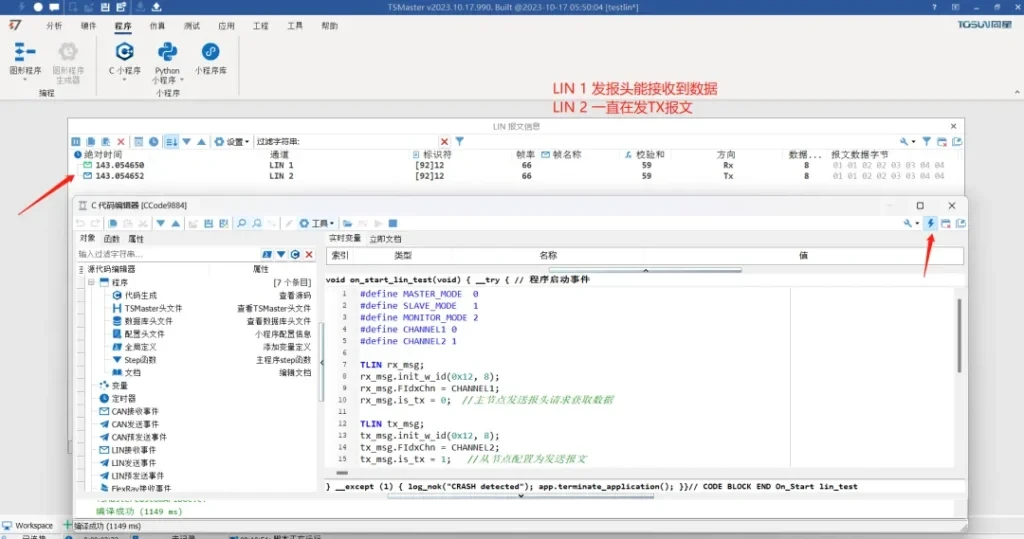Switch to the 仿真 ribbon tab
1024x539 pixels.
pos(157,26)
